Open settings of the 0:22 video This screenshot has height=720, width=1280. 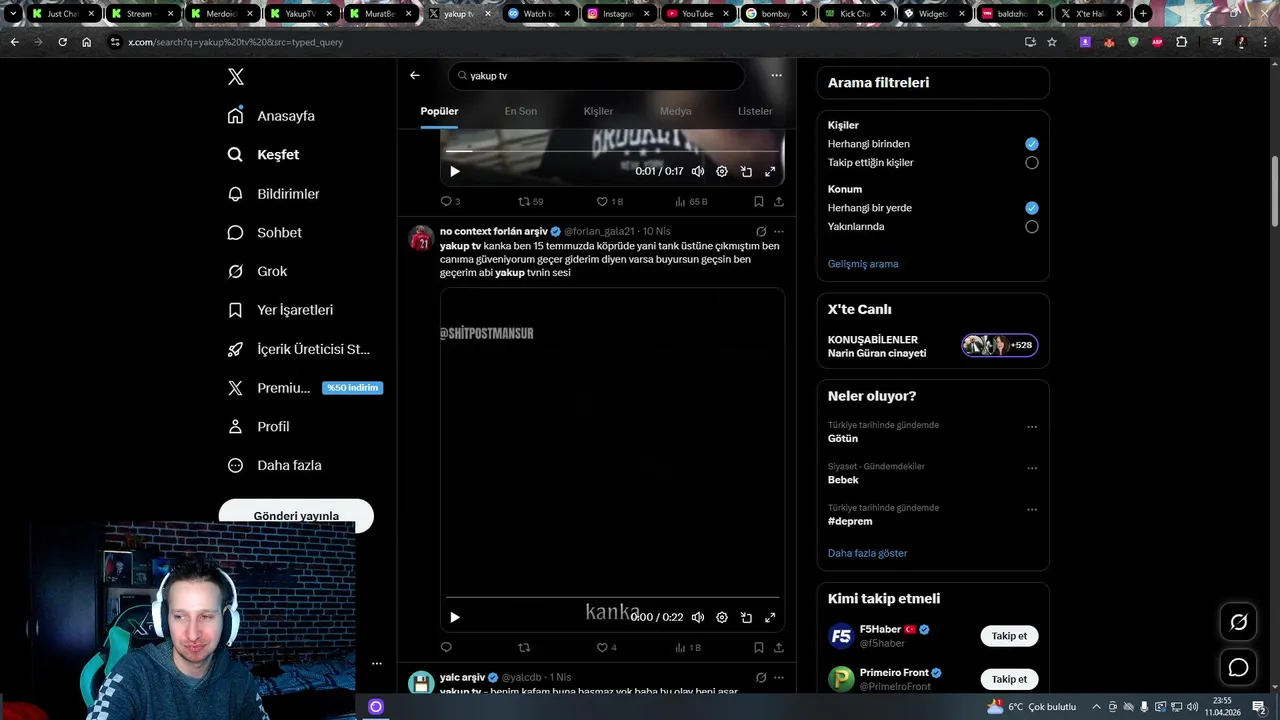click(x=722, y=617)
